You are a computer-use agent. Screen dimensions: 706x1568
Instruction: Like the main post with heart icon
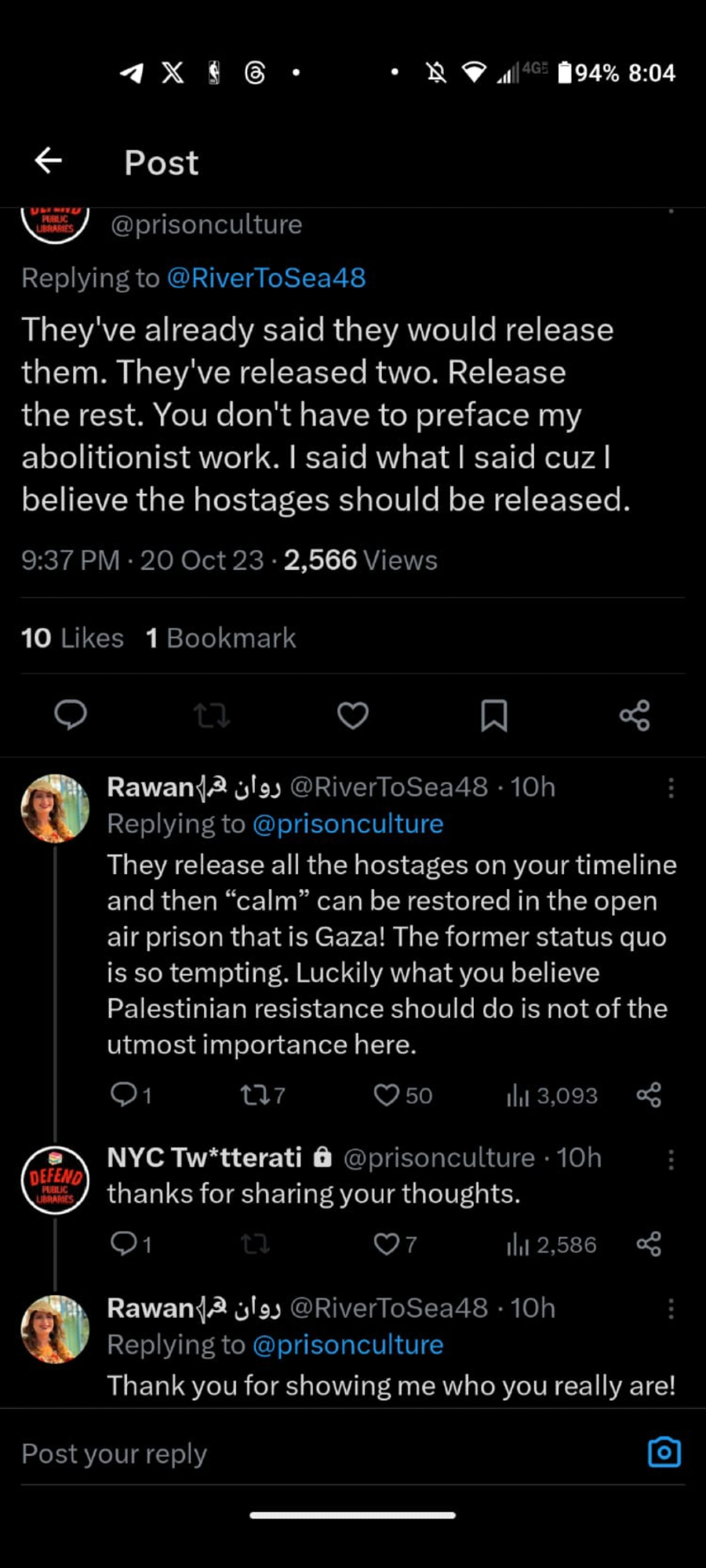coord(353,715)
